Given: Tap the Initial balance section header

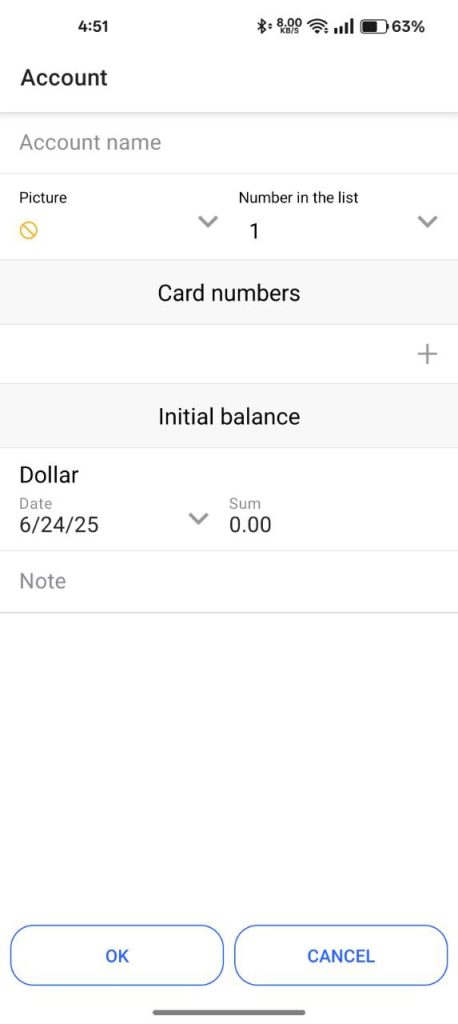Looking at the screenshot, I should click(x=229, y=417).
